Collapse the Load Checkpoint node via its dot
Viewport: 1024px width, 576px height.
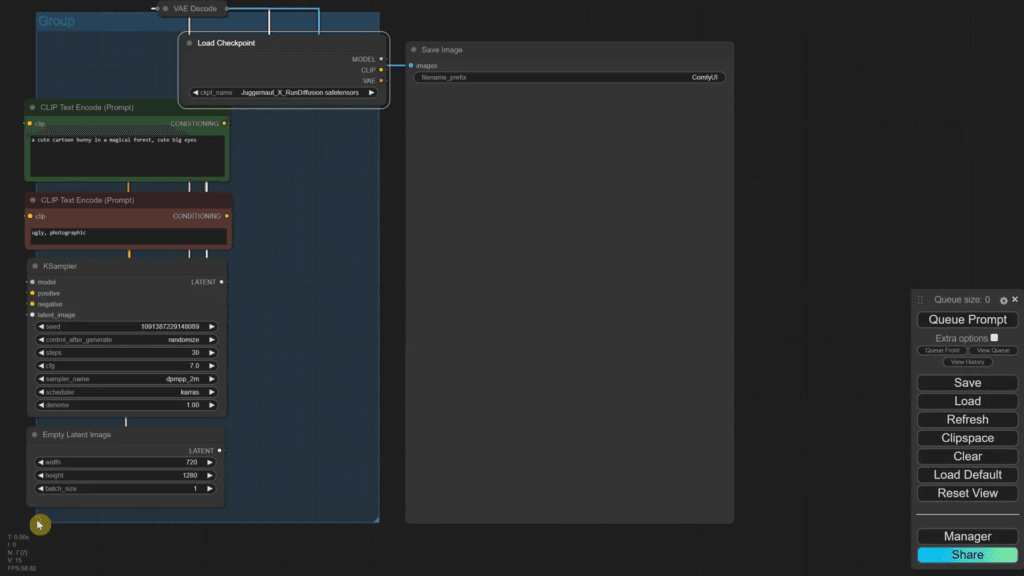tap(189, 43)
